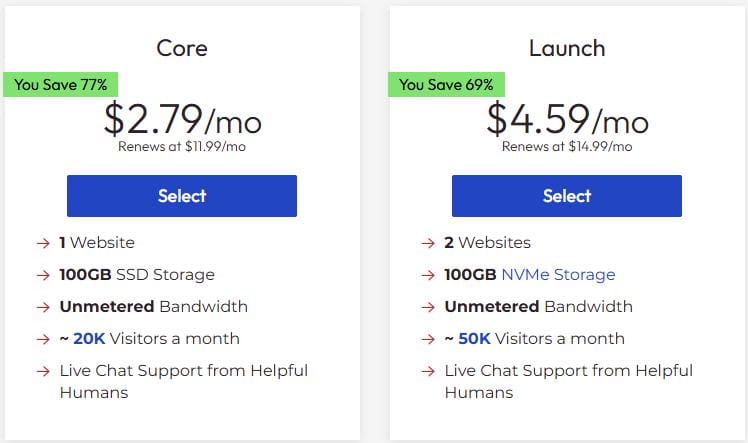Click arrow beside Launch plan's Live Chat Support
Viewport: 748px width, 443px height.
[428, 371]
